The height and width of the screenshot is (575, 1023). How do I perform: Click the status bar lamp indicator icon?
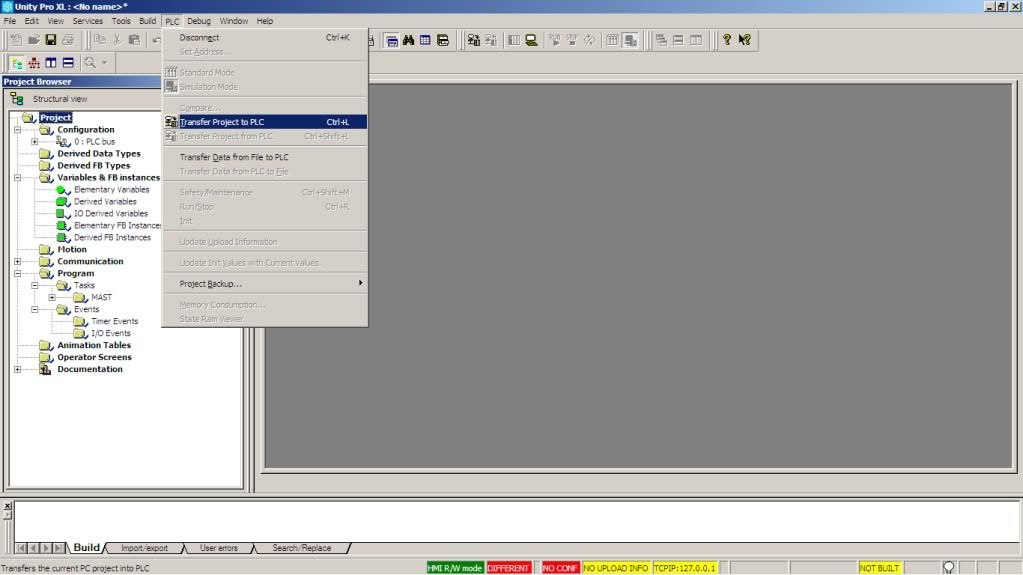click(949, 568)
